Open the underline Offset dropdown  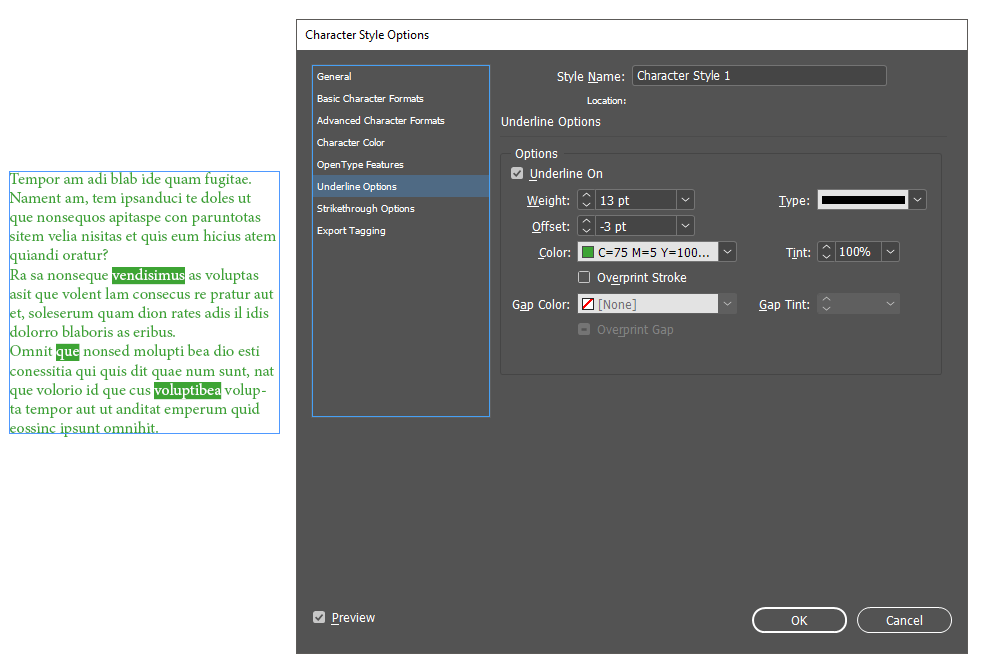(x=685, y=225)
